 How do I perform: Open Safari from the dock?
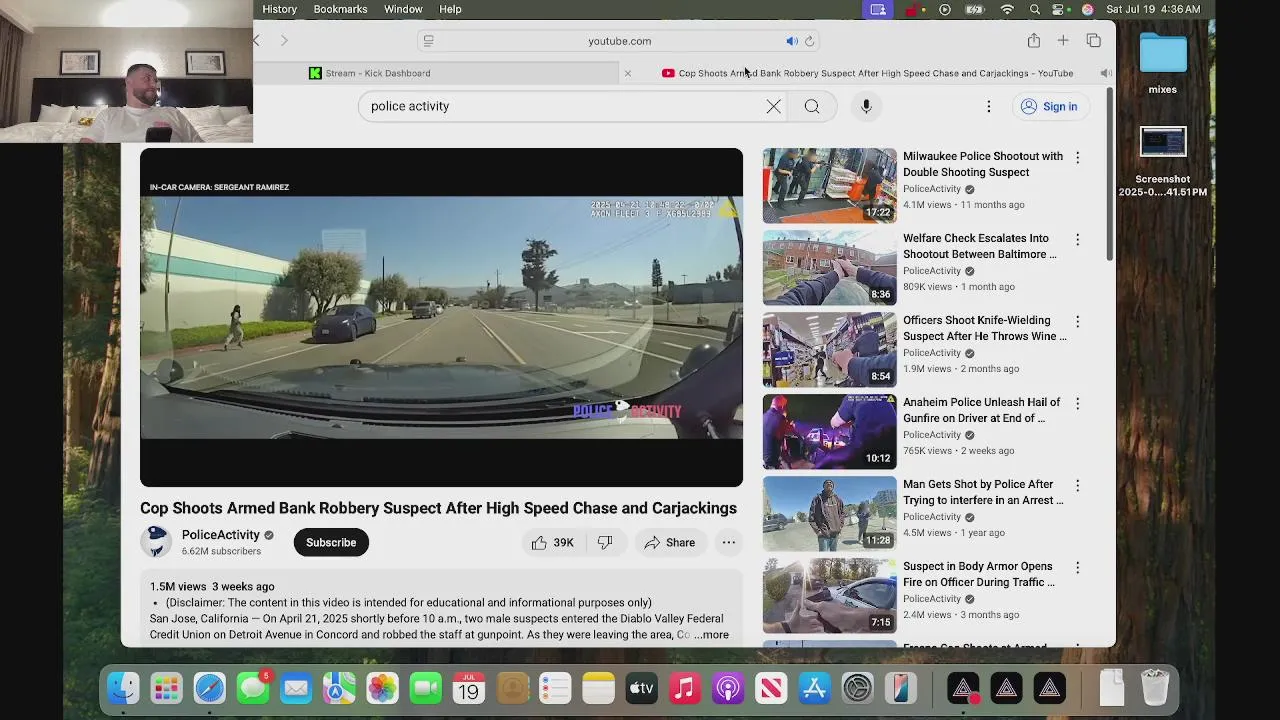tap(210, 688)
